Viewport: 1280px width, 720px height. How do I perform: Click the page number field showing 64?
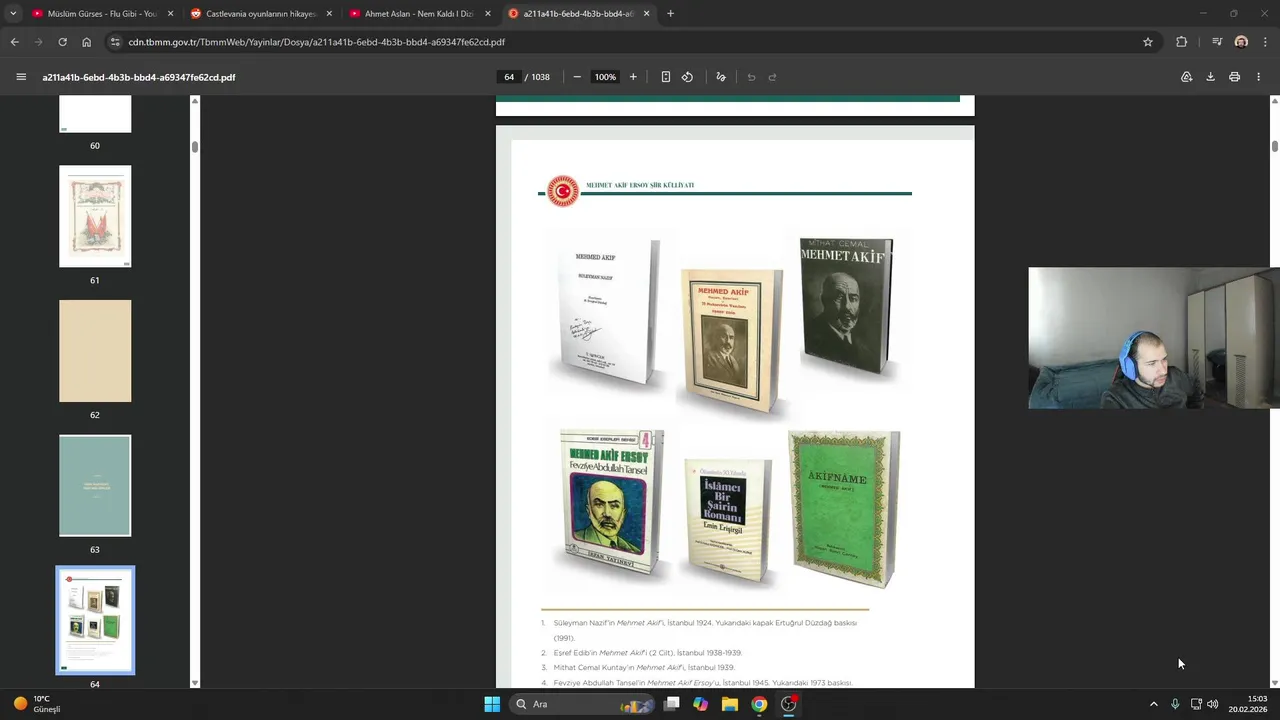click(509, 77)
